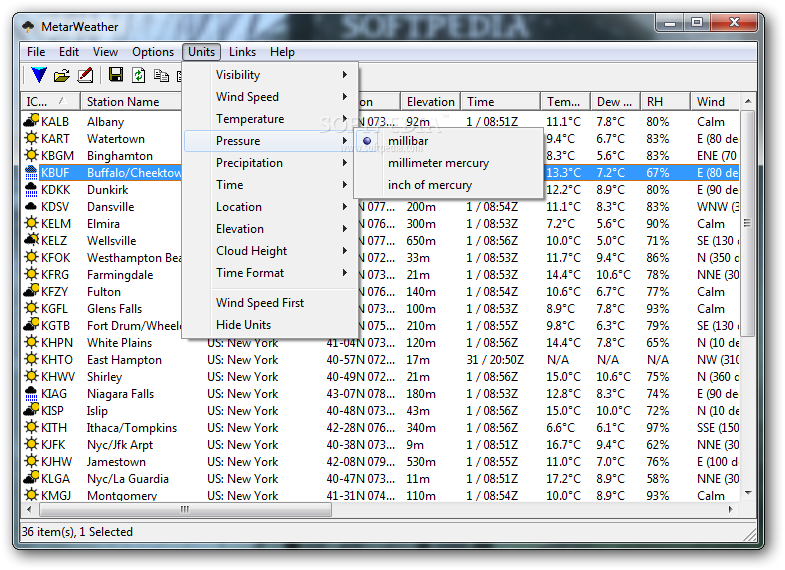The image size is (785, 570).
Task: Expand the Visibility submenu
Action: pos(270,75)
